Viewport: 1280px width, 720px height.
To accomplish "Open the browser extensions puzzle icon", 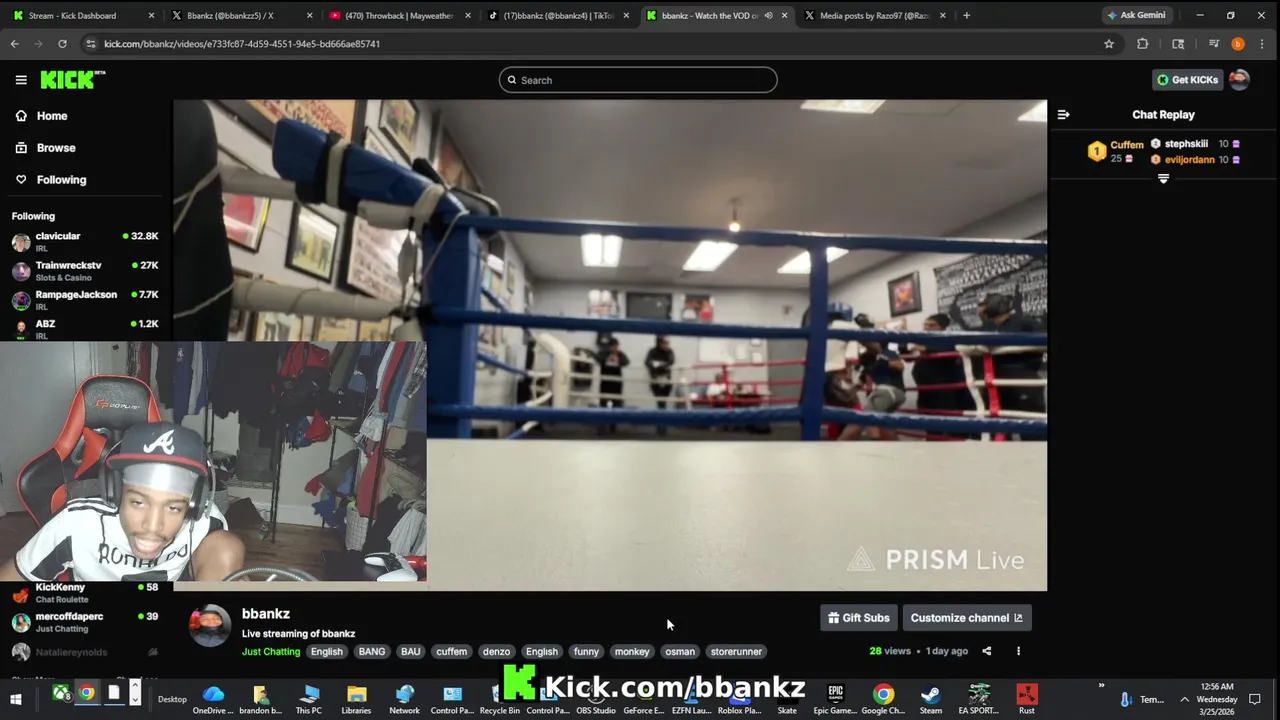I will (x=1143, y=44).
